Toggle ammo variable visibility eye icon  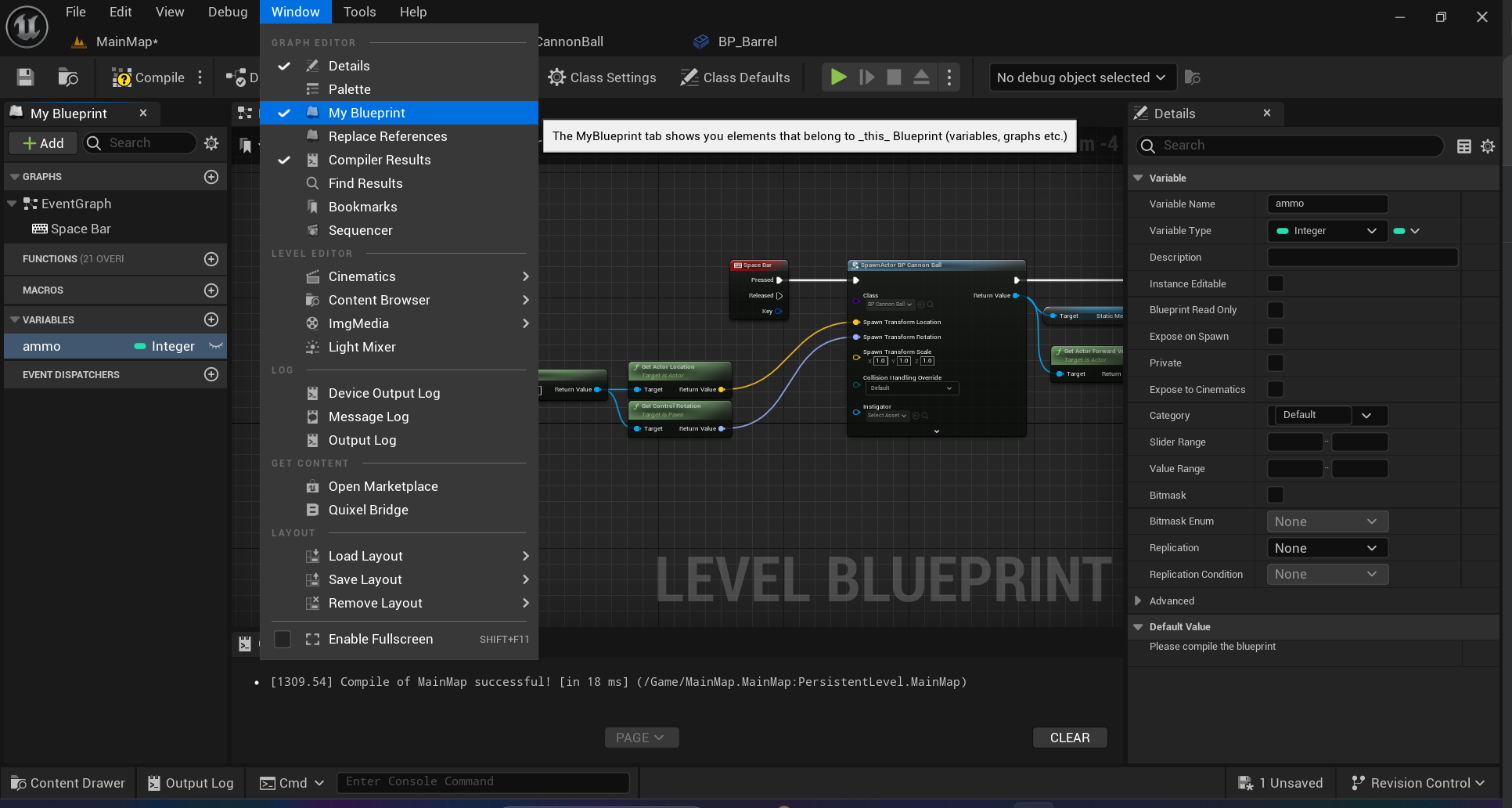[x=216, y=346]
